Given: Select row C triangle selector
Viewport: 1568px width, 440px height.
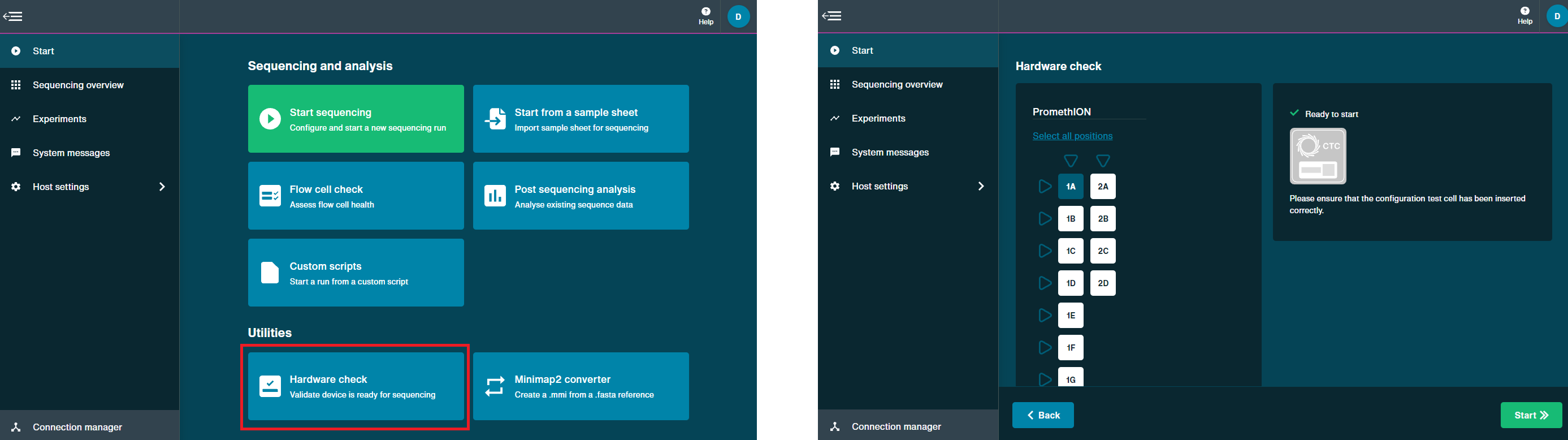Looking at the screenshot, I should [1045, 251].
